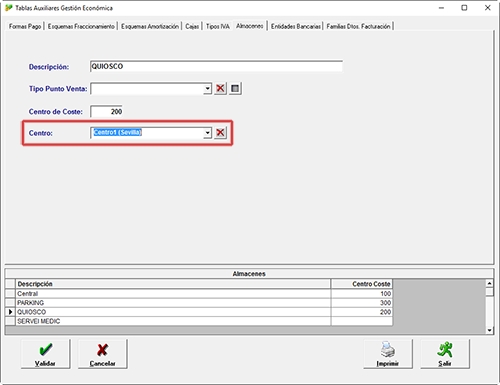Clear the Tipo Punto Venta selection
This screenshot has width=500, height=385.
coord(220,89)
